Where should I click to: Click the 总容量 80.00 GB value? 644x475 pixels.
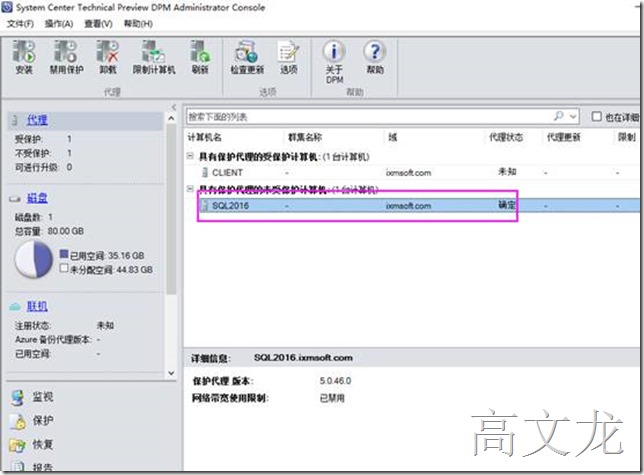66,231
